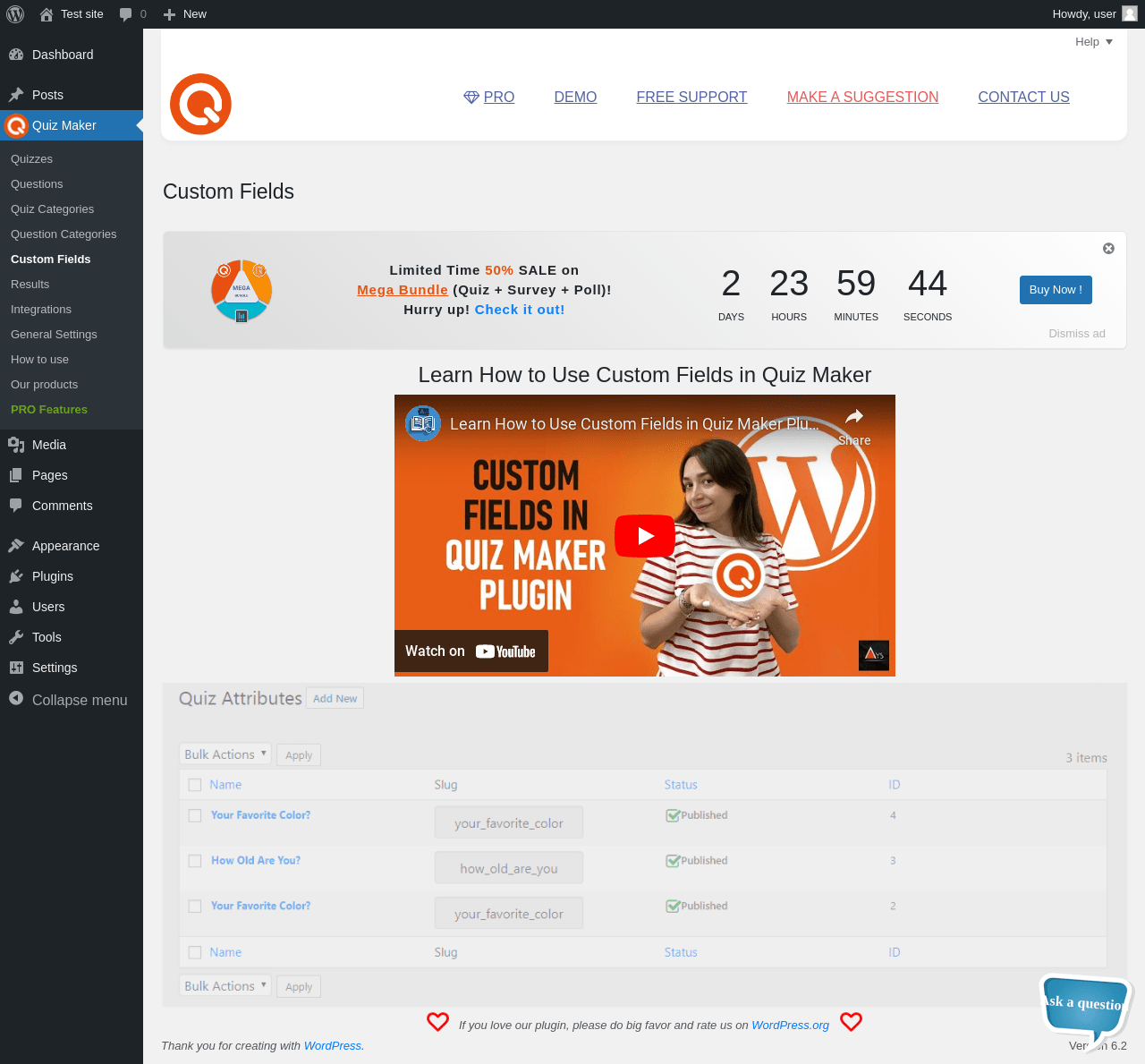1145x1064 pixels.
Task: Click the Pages sidebar icon
Action: [16, 475]
